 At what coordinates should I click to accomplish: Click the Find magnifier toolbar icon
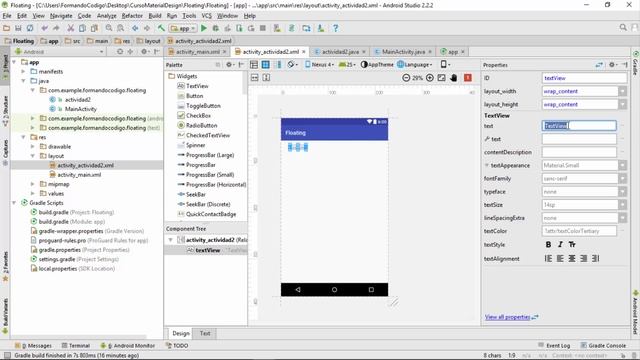pos(109,28)
